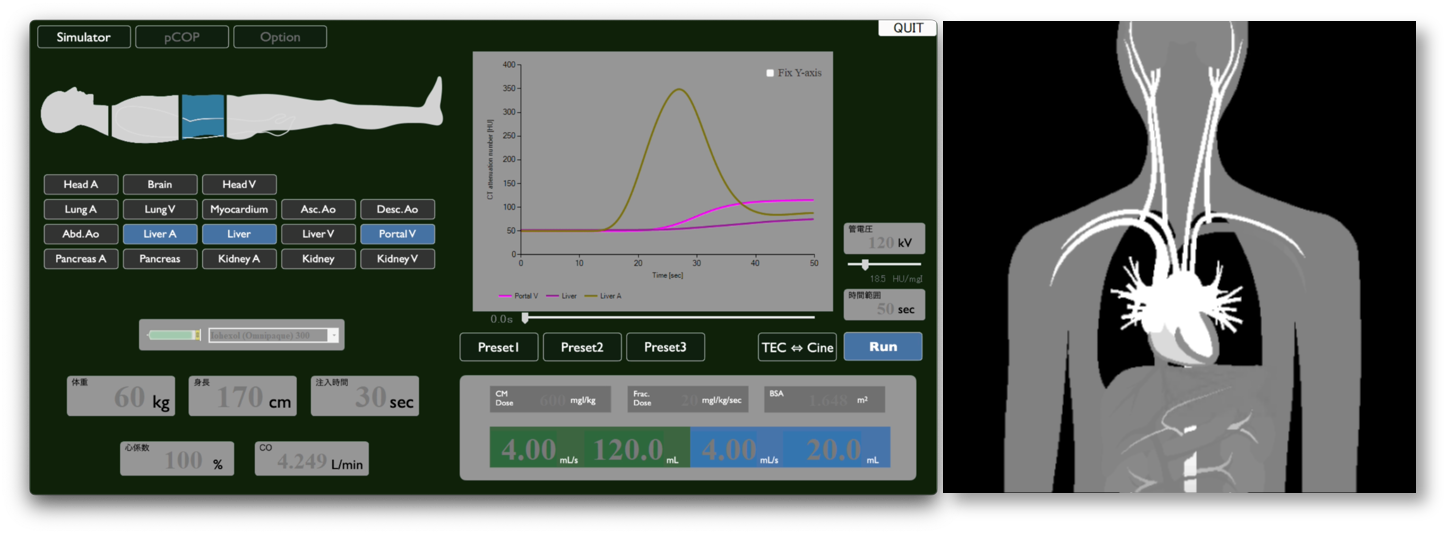Open the Option tab
Viewport: 1445px width, 534px height.
(x=280, y=37)
